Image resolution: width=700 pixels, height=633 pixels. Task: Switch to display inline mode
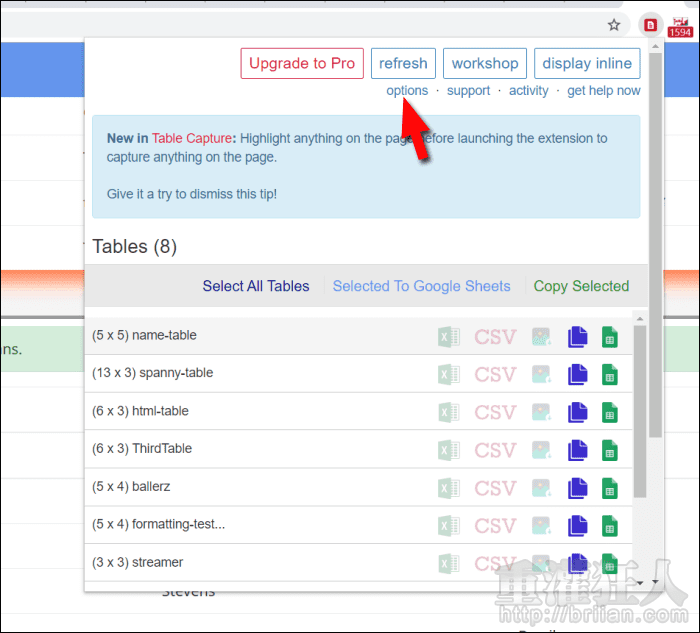coord(587,63)
